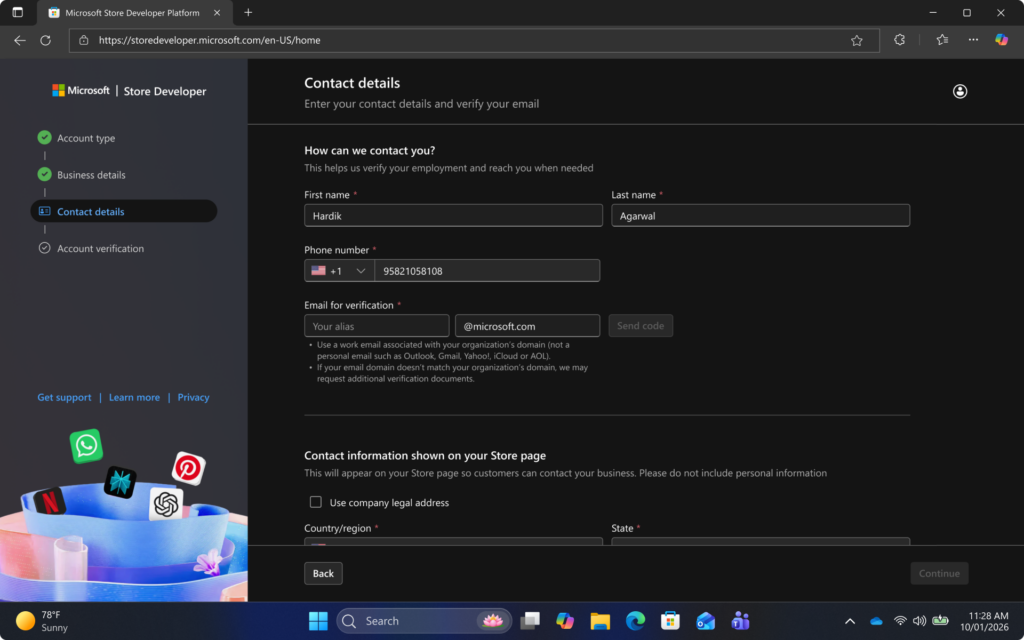
Task: Open File Explorer from the taskbar
Action: coord(600,620)
